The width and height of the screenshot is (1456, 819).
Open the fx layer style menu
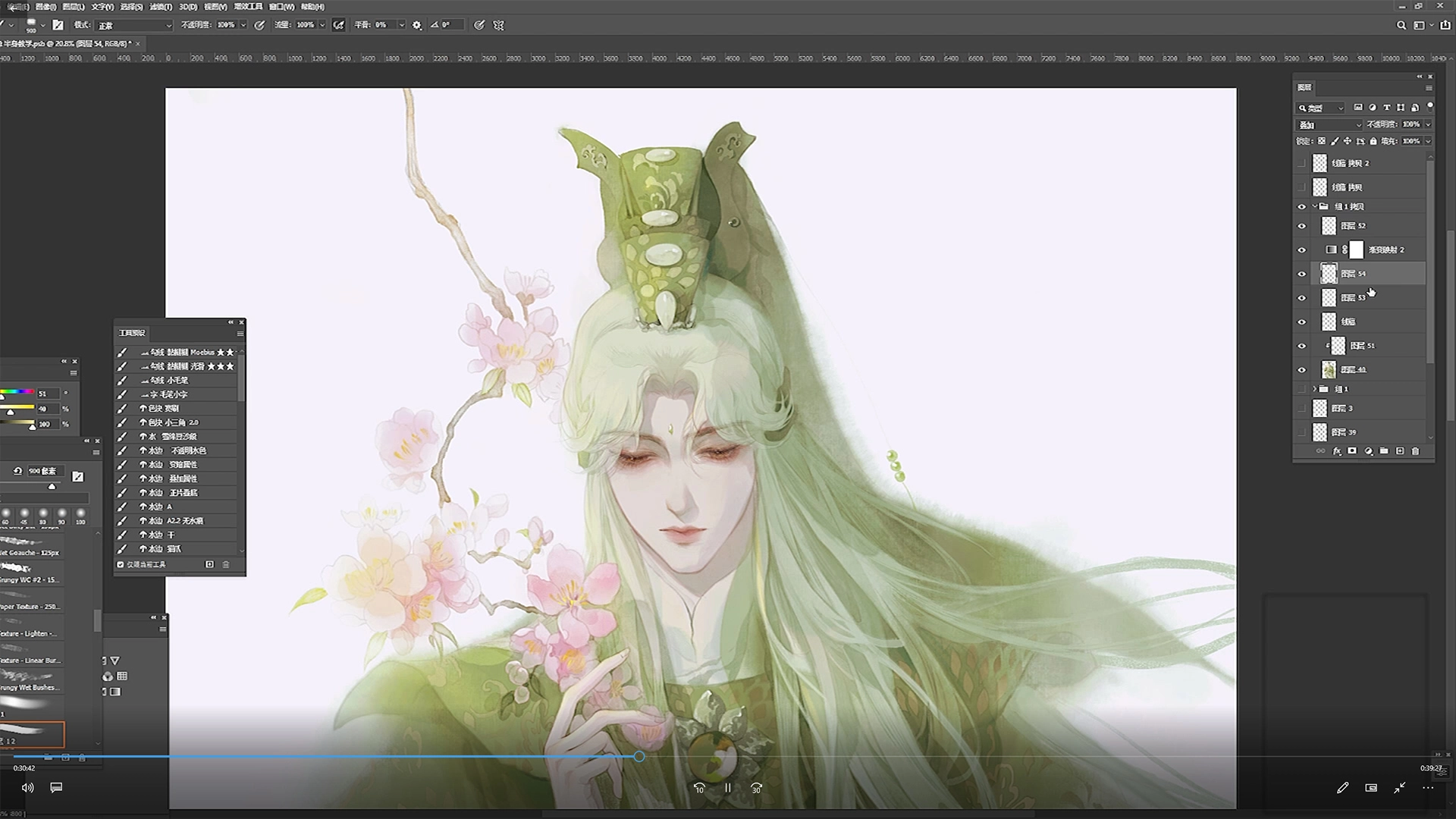1337,451
